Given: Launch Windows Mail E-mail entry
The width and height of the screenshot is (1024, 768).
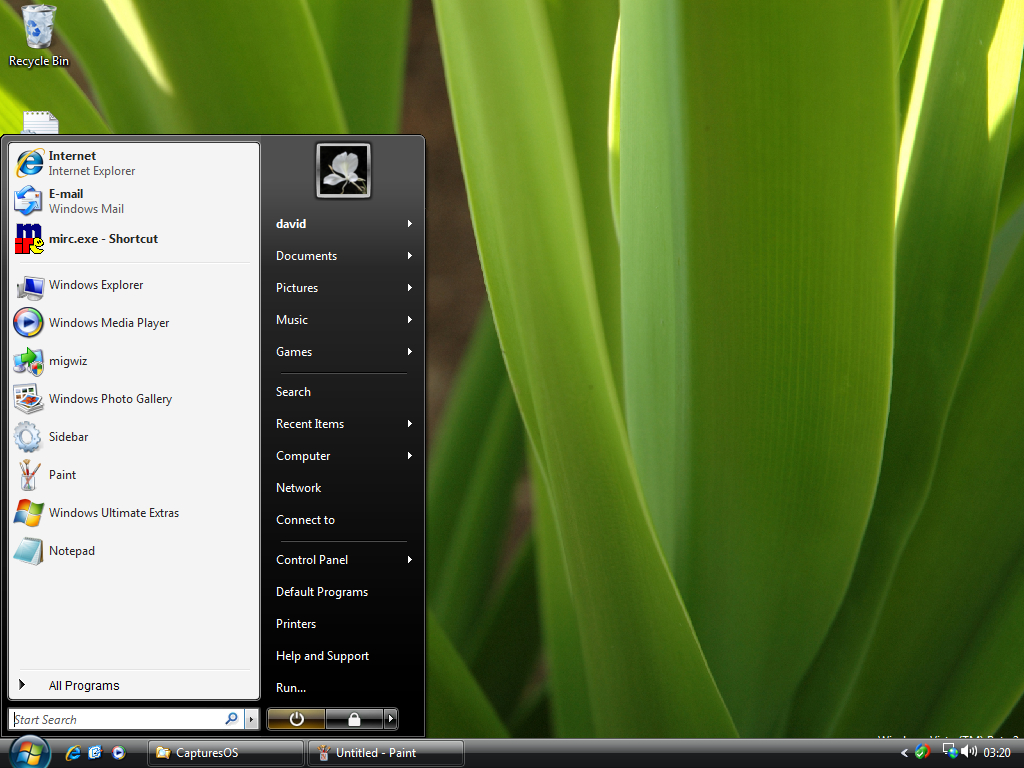Looking at the screenshot, I should pyautogui.click(x=134, y=201).
